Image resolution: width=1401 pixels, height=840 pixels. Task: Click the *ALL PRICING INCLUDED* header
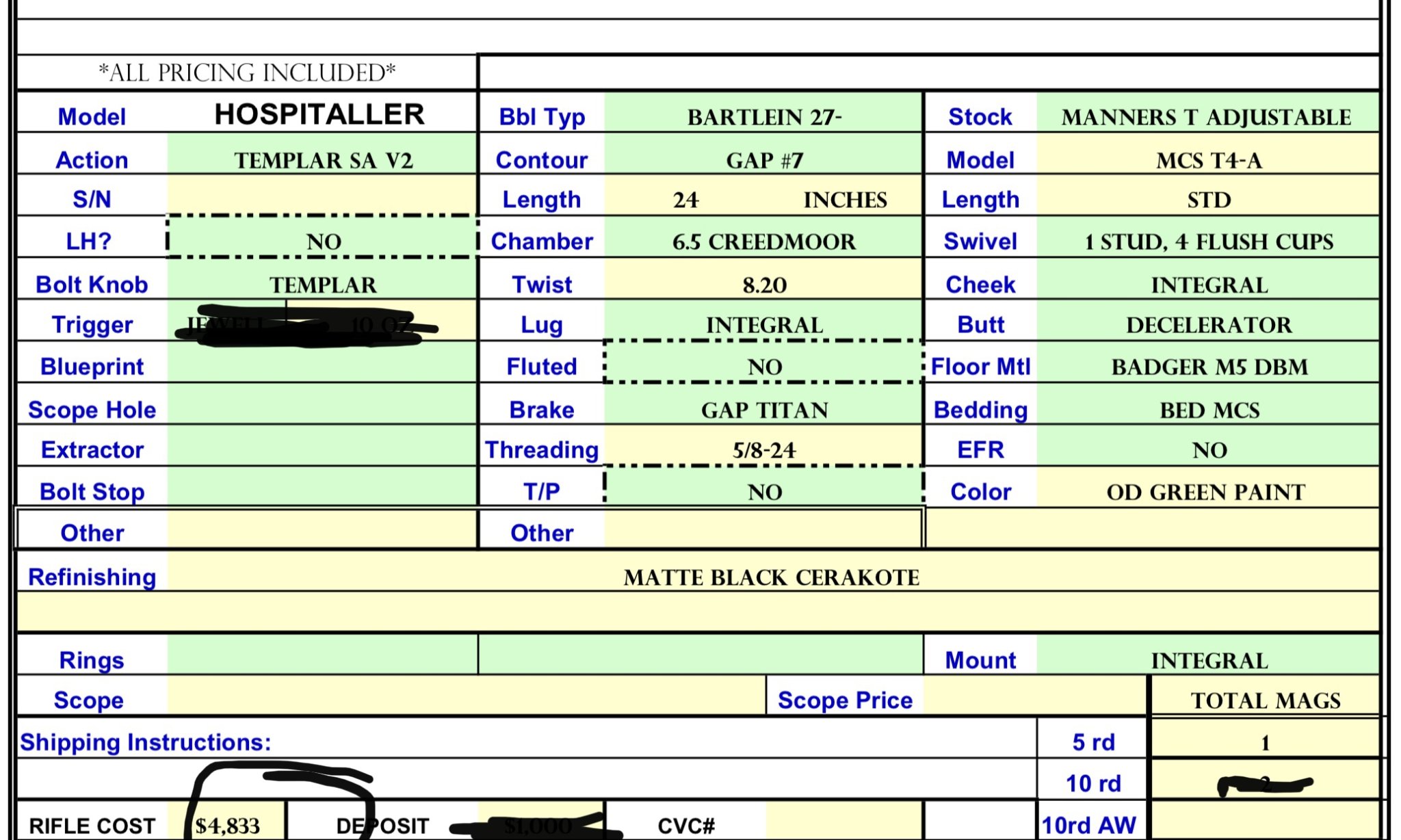(x=247, y=73)
